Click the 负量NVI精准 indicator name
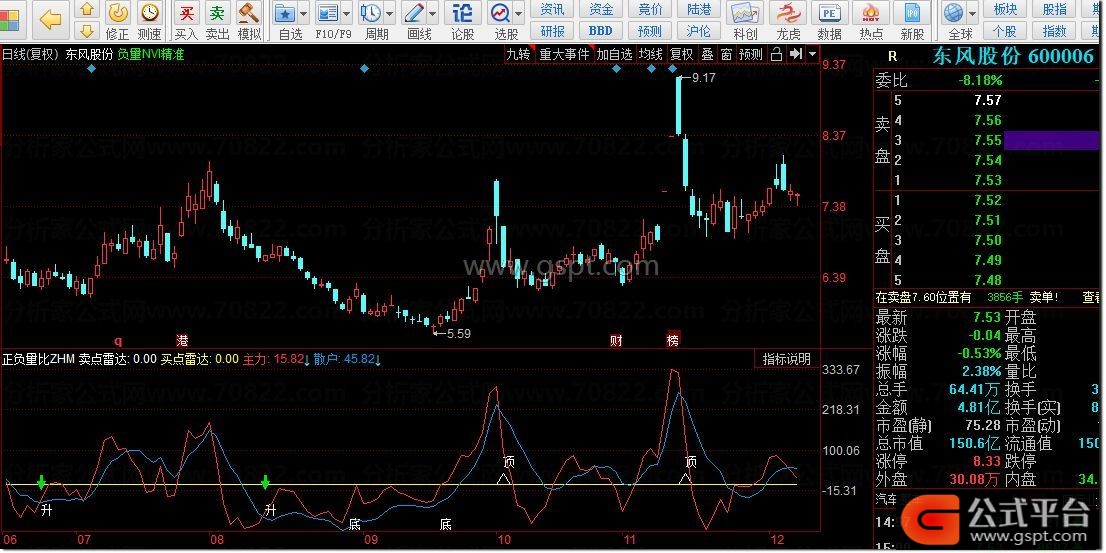Viewport: 1106px width, 553px height. click(x=151, y=54)
